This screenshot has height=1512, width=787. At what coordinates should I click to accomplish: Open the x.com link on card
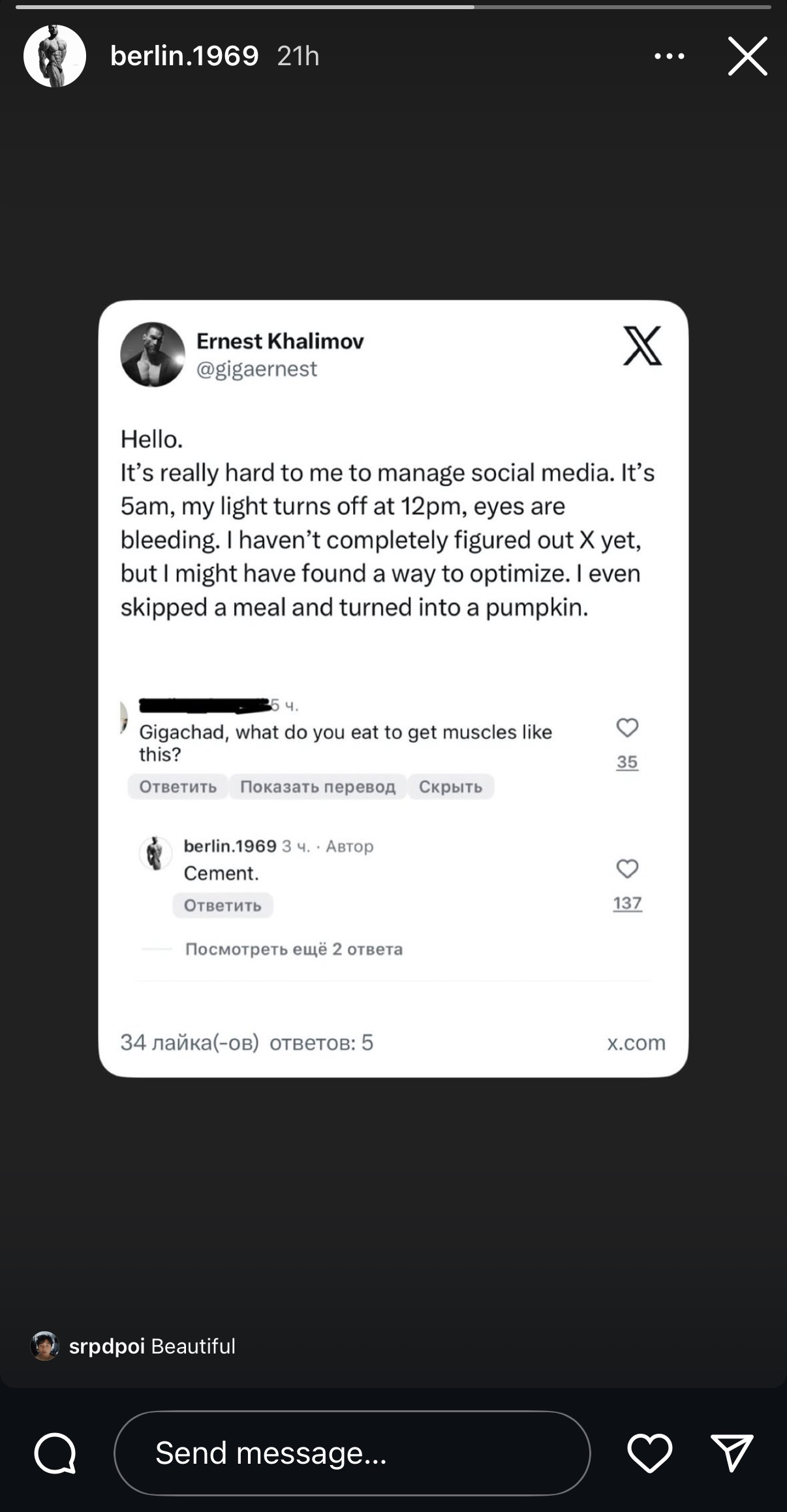636,1043
